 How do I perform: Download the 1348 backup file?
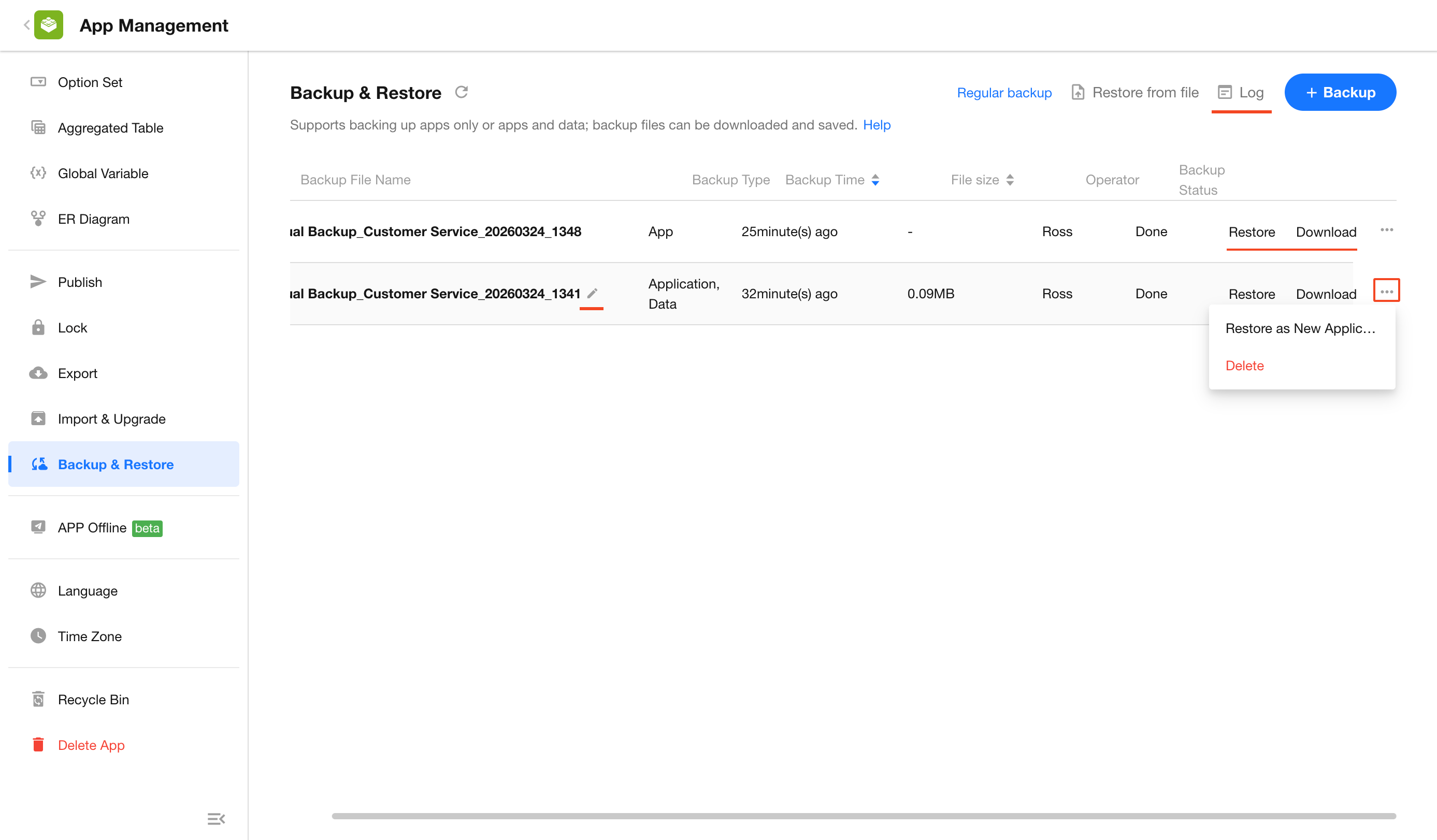pyautogui.click(x=1325, y=232)
